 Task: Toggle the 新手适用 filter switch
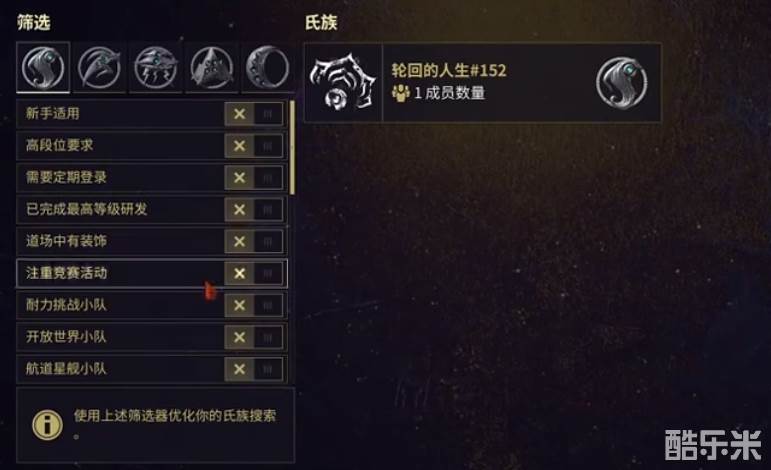tap(254, 114)
